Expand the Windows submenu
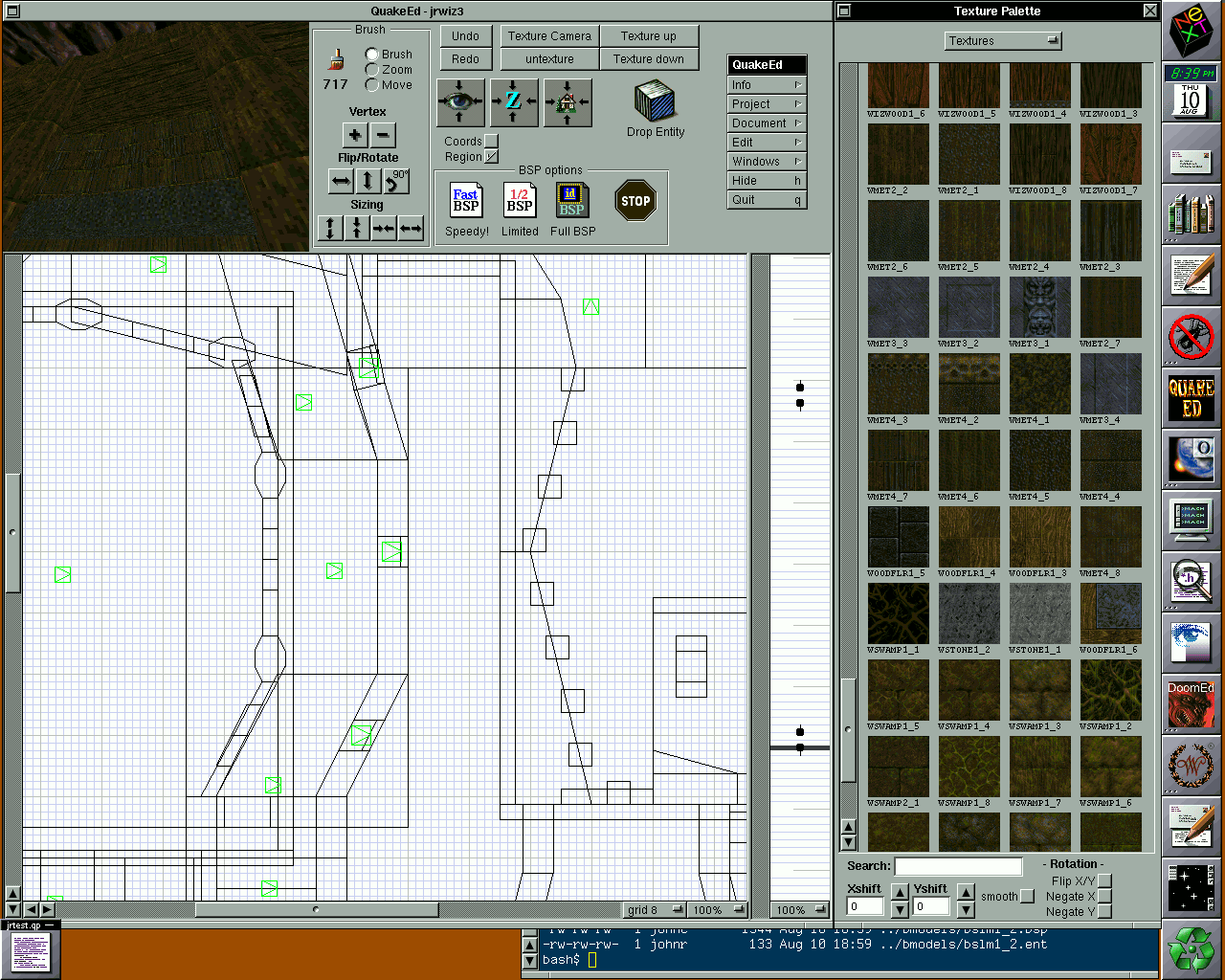 (x=767, y=162)
